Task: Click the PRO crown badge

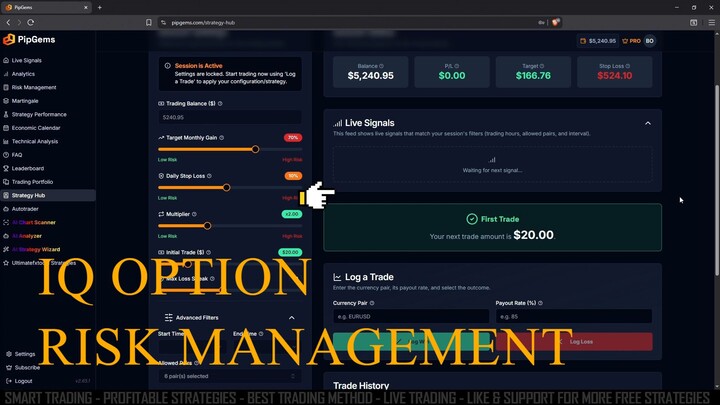Action: click(631, 41)
